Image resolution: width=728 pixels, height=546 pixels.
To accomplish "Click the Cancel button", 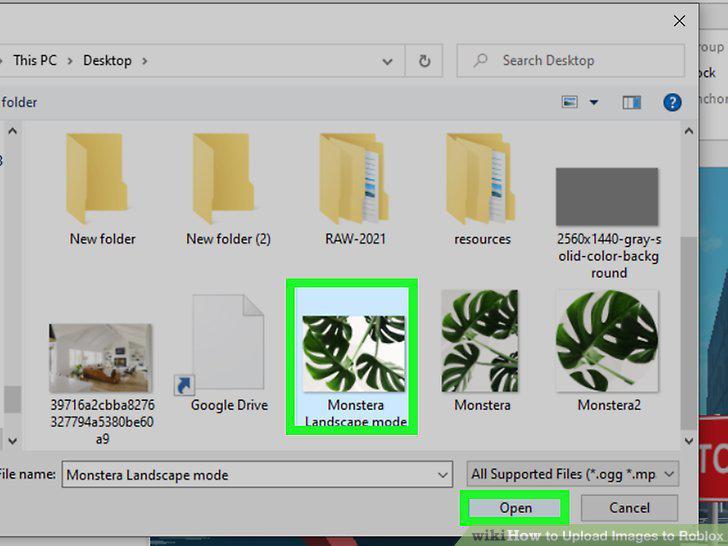I will click(x=629, y=508).
